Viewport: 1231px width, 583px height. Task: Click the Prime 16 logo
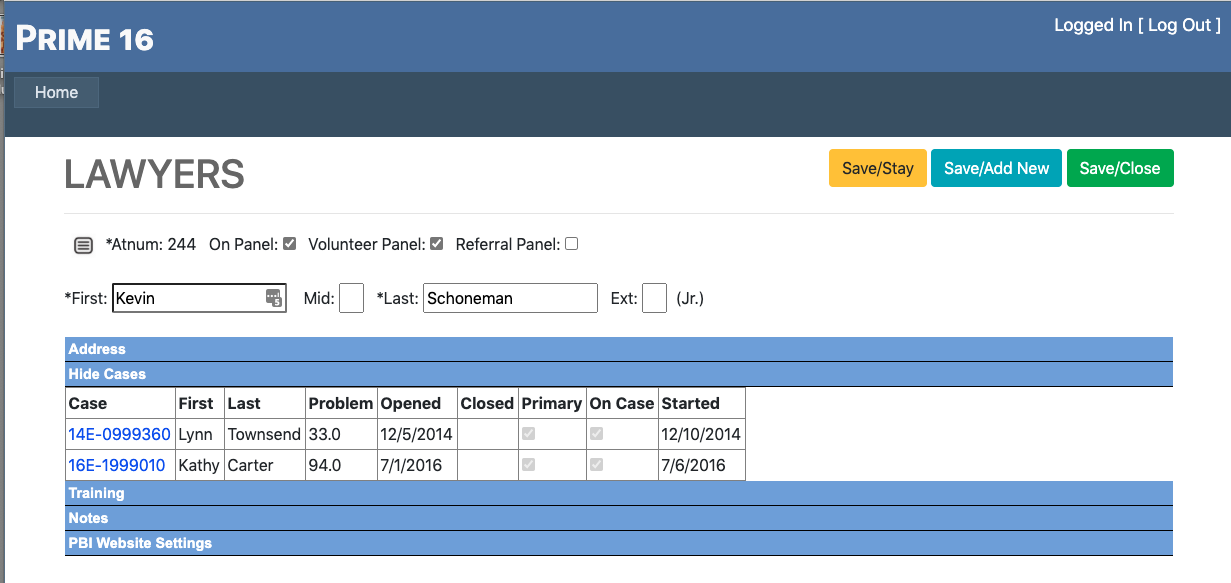tap(85, 39)
